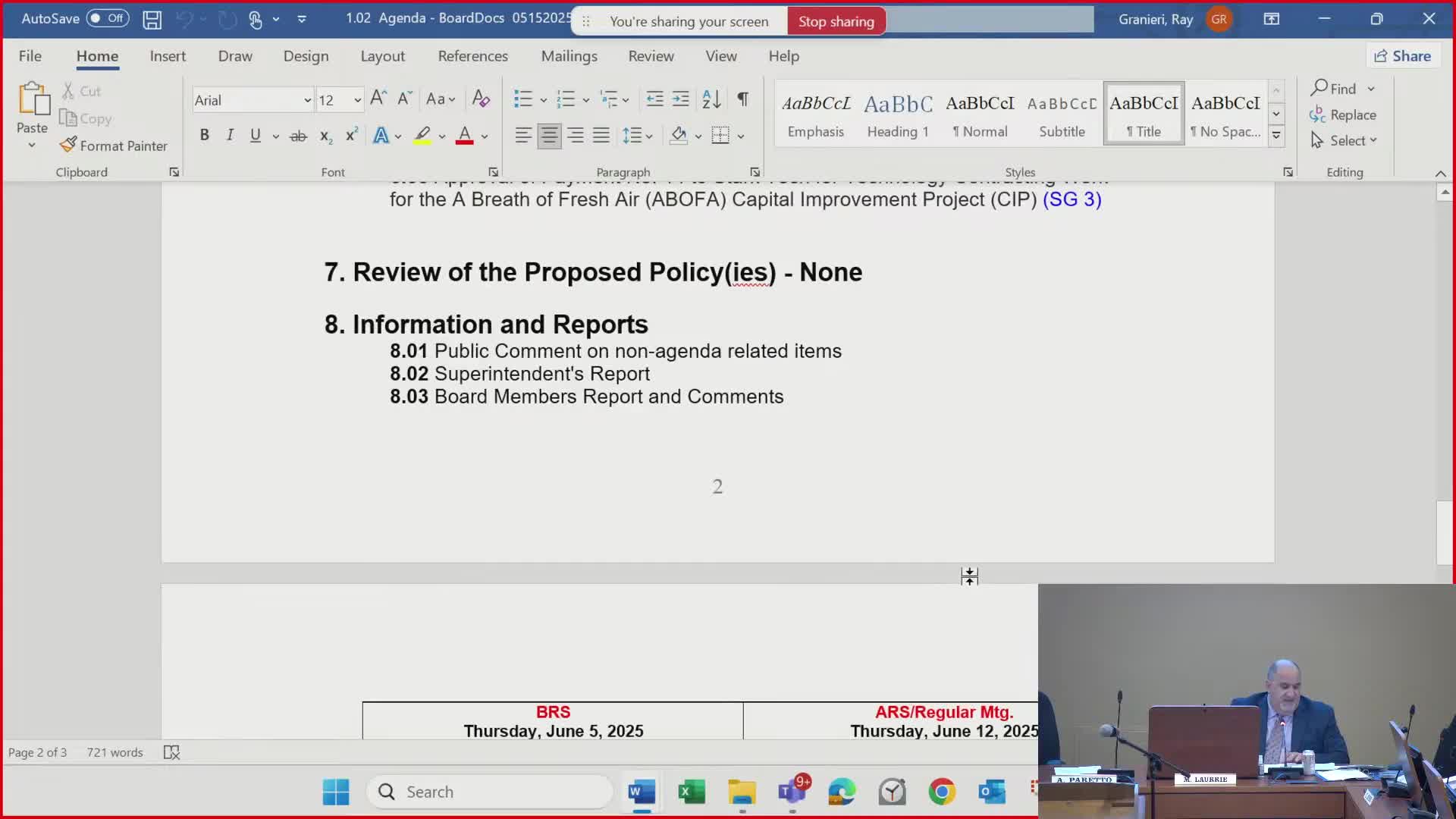
Task: Apply strikethrough formatting
Action: coord(298,136)
